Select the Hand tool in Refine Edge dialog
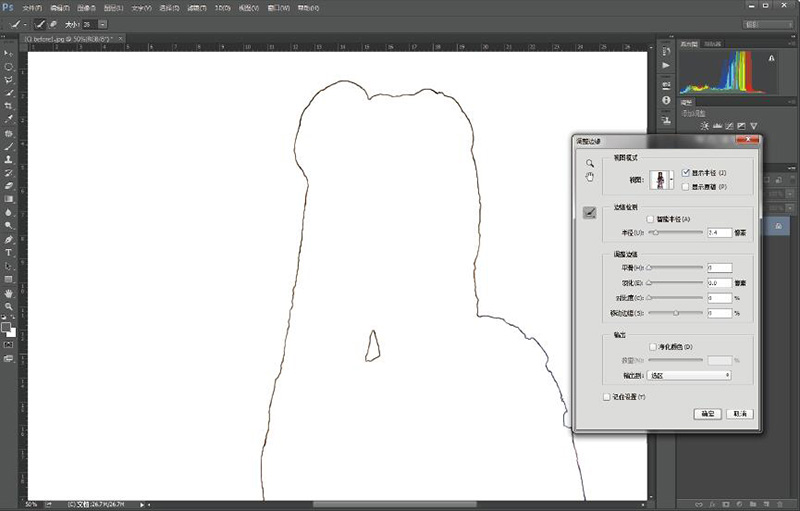The image size is (800, 511). point(590,177)
